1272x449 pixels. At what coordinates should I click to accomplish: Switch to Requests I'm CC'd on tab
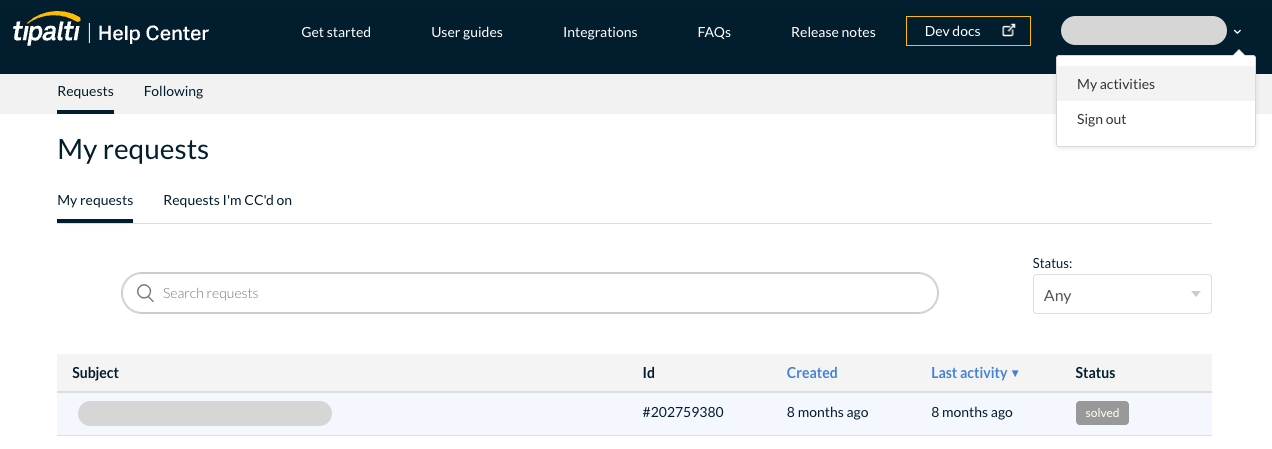pyautogui.click(x=227, y=200)
